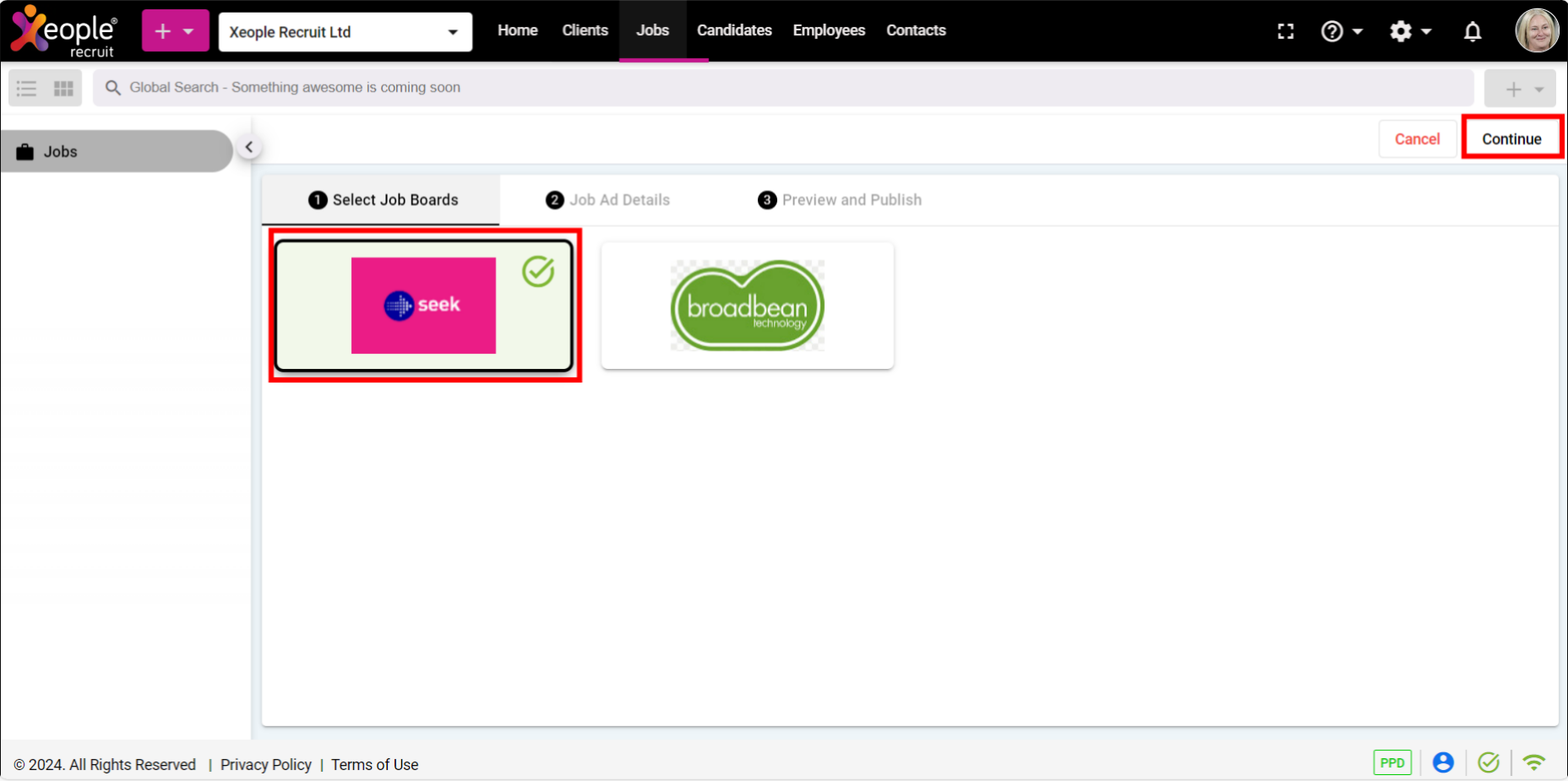Open the help question mark menu

(1342, 31)
